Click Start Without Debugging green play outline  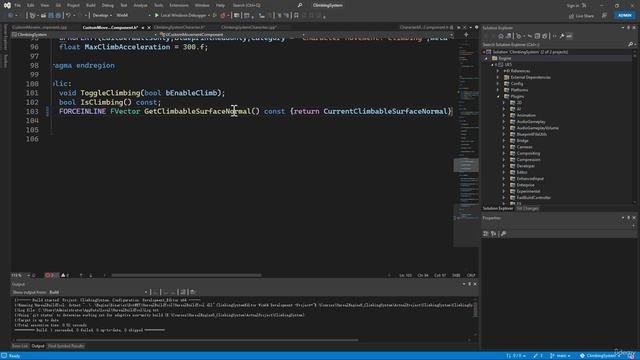click(215, 16)
